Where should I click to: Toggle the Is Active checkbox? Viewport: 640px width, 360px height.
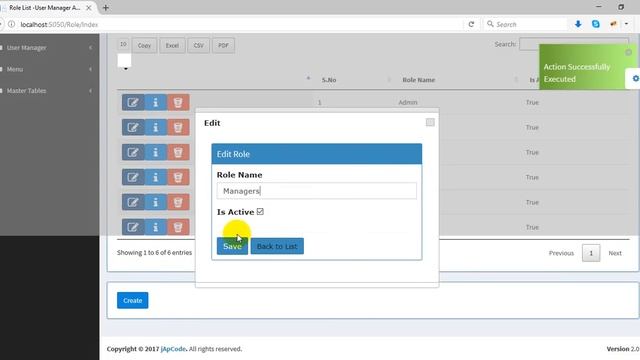(x=260, y=212)
